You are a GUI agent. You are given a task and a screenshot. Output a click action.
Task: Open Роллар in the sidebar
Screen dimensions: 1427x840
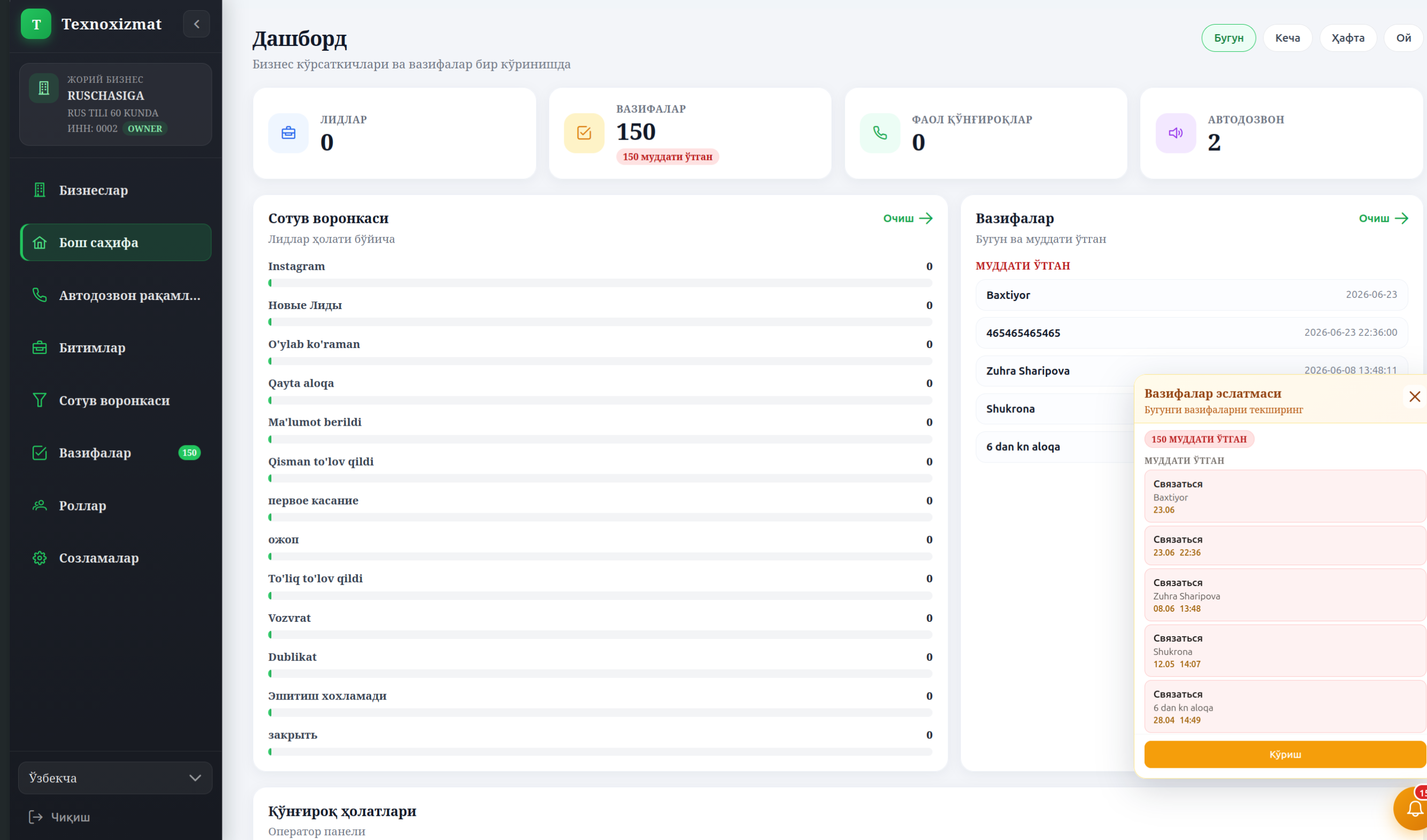[x=116, y=505]
